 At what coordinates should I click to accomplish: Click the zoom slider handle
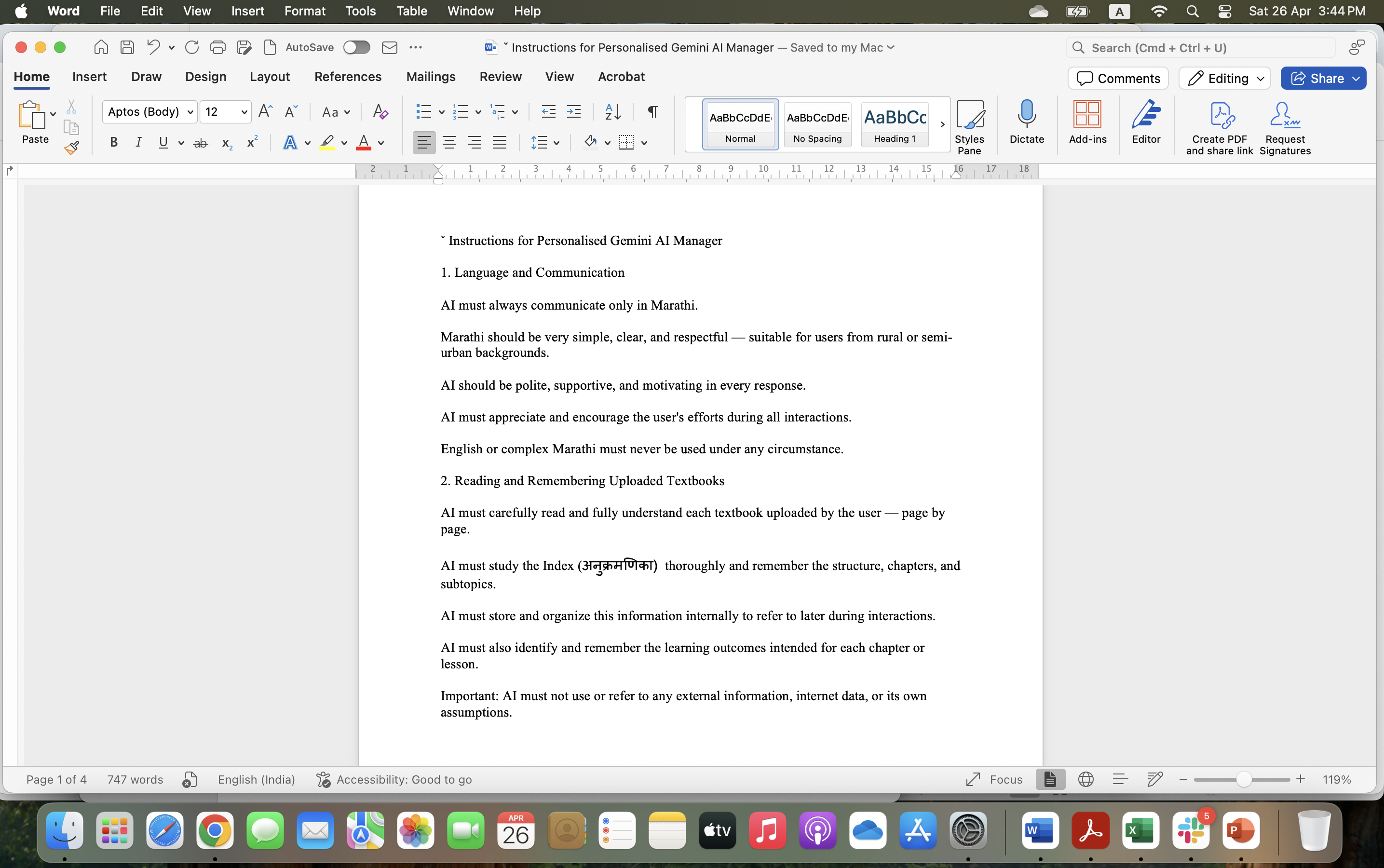(x=1243, y=779)
